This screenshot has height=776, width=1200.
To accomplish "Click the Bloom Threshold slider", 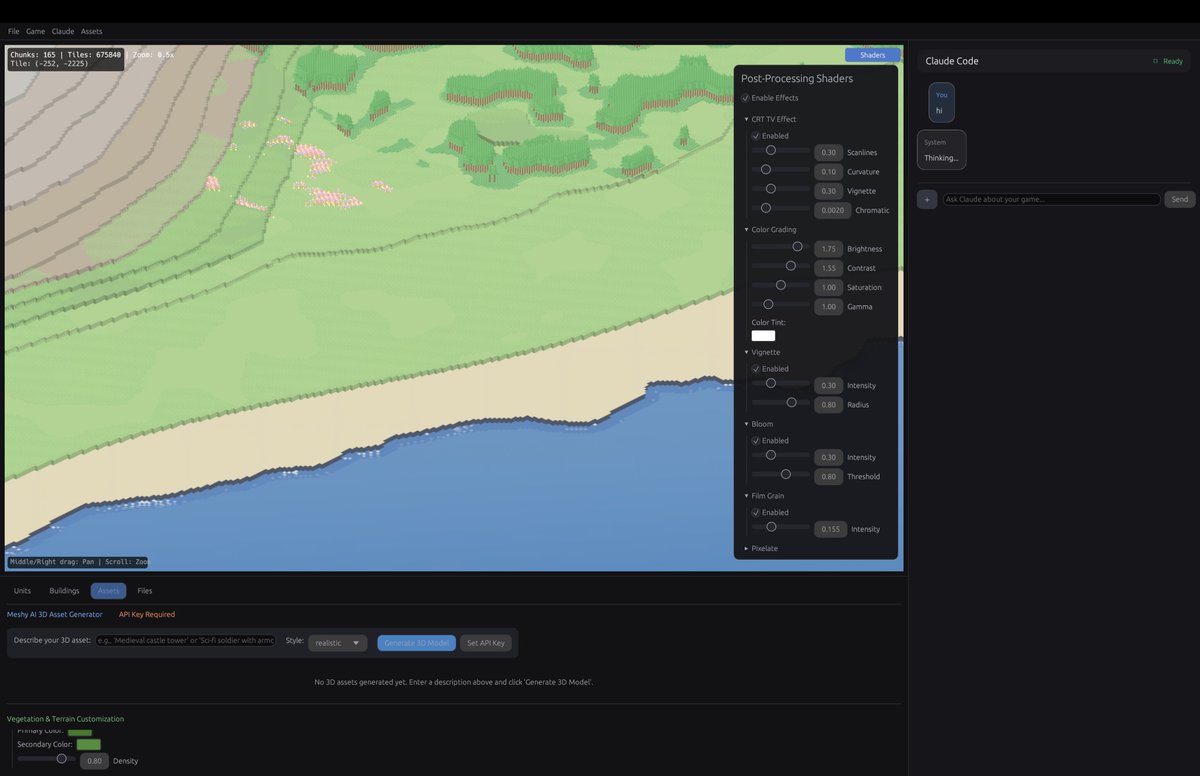I will coord(781,474).
